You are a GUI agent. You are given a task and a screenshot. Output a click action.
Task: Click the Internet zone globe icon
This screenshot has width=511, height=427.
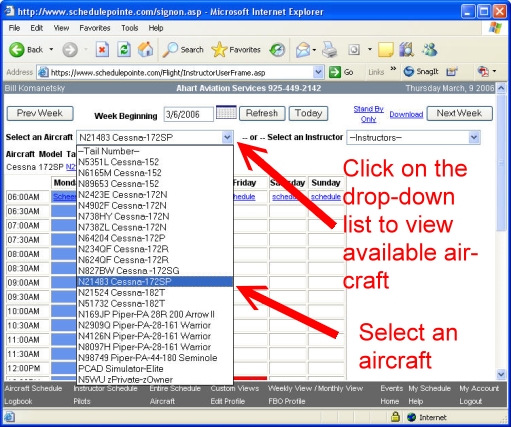[x=411, y=417]
